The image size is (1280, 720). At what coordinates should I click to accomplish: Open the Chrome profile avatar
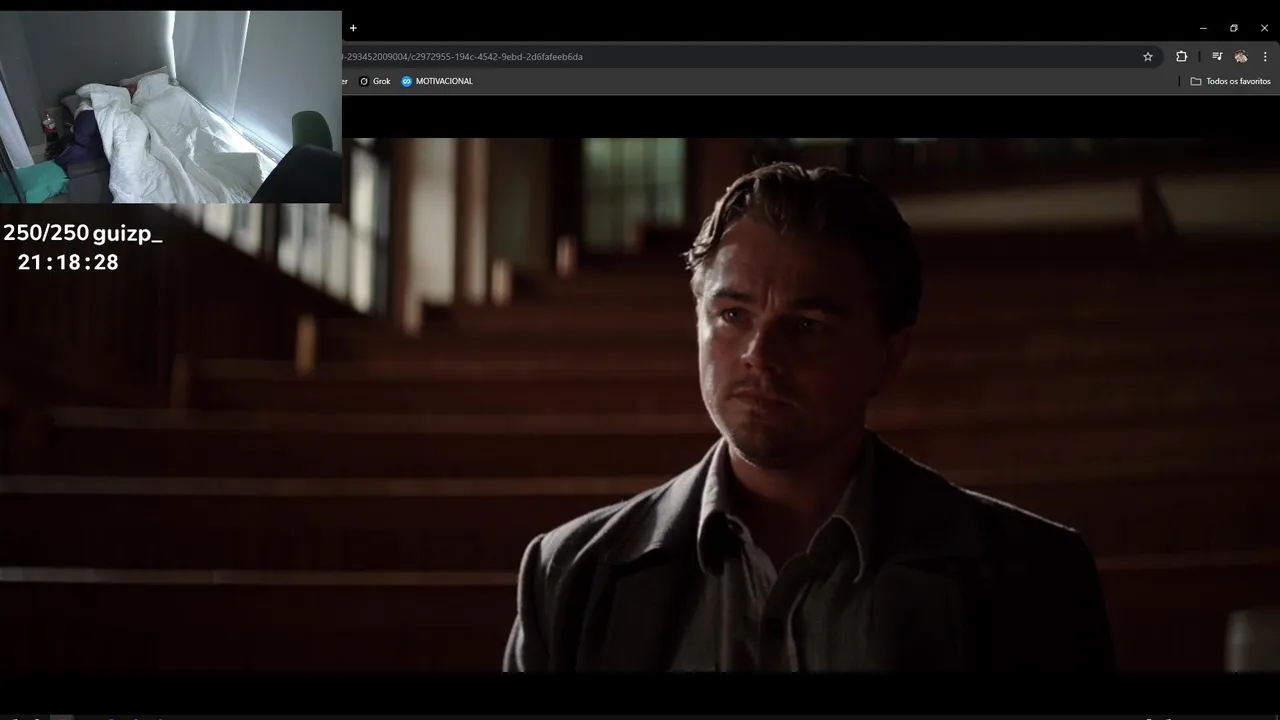coord(1241,57)
